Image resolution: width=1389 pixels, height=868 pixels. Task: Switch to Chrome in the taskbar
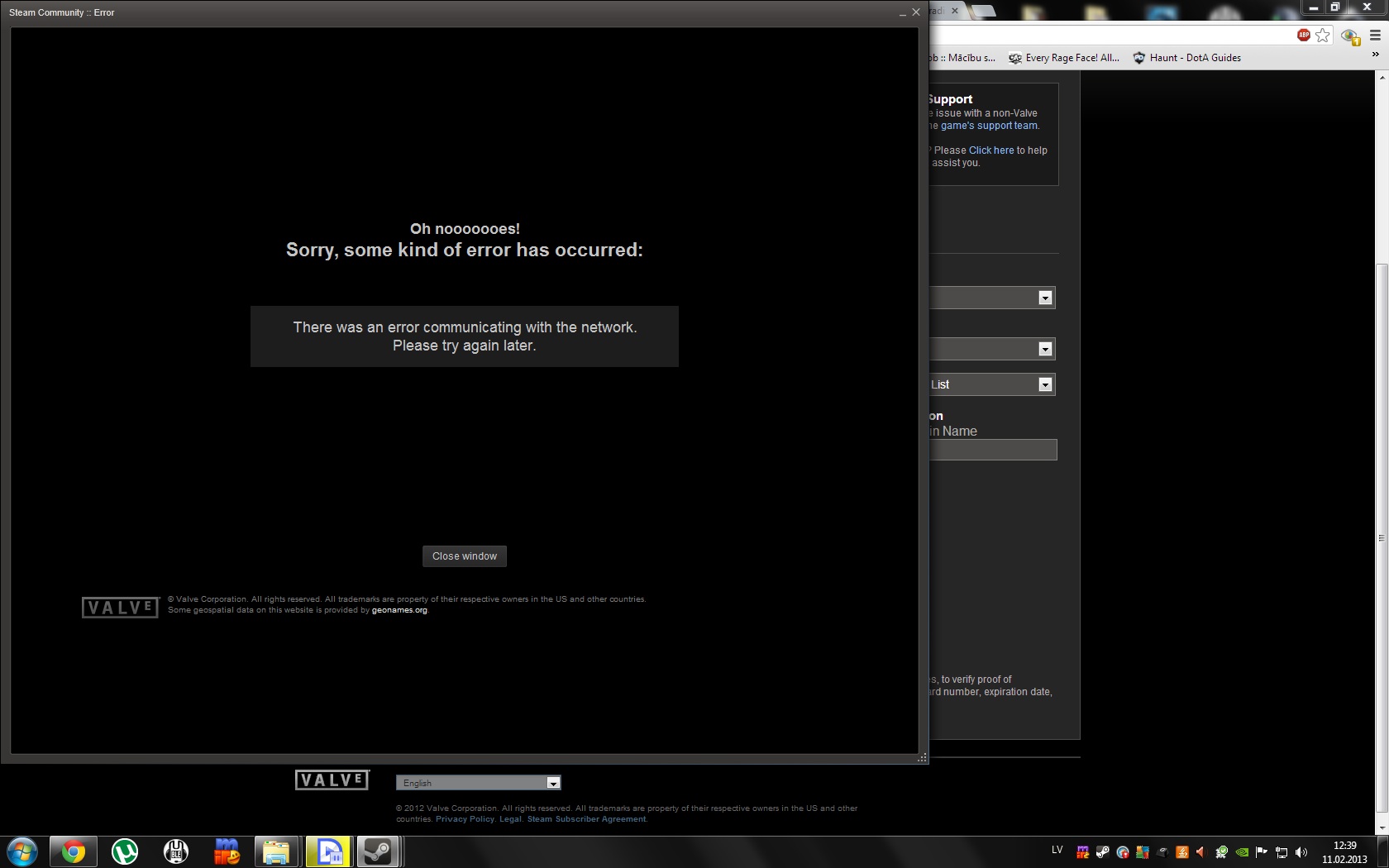pyautogui.click(x=74, y=851)
